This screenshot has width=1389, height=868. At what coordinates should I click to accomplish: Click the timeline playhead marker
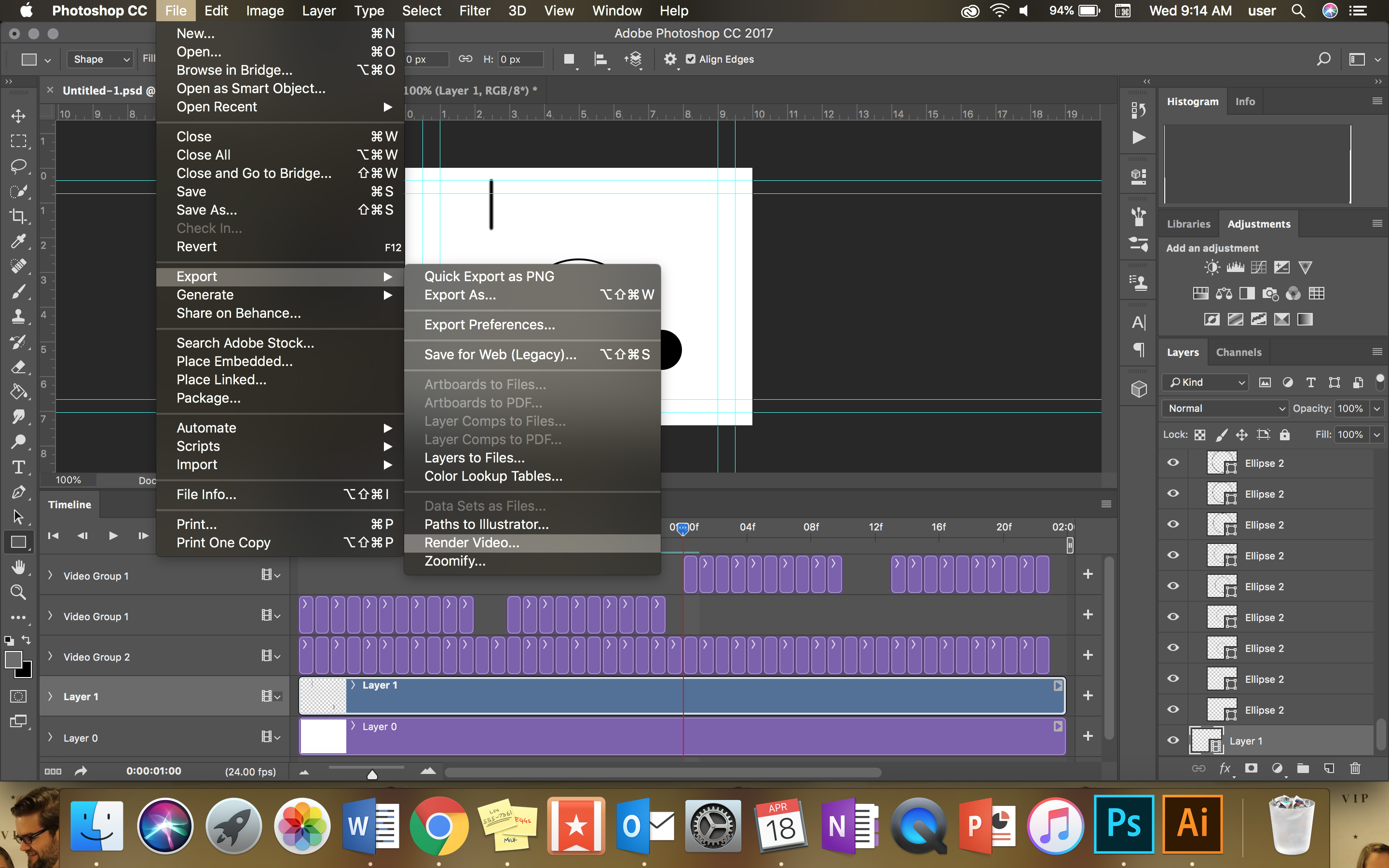click(682, 527)
